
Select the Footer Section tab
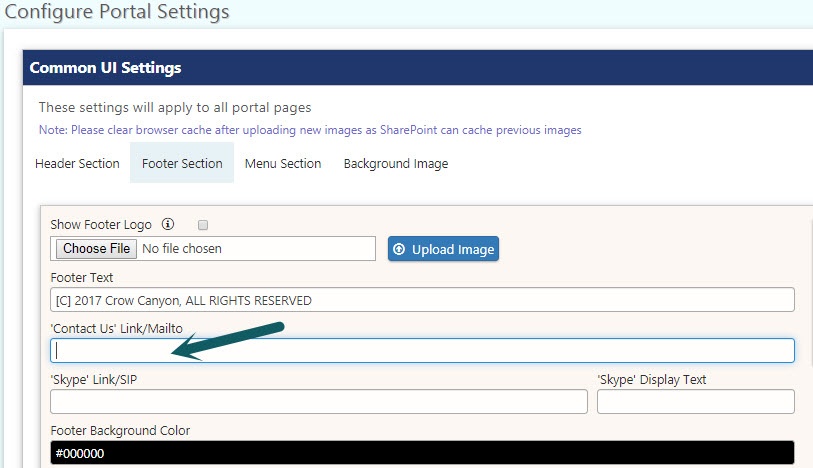pyautogui.click(x=182, y=163)
